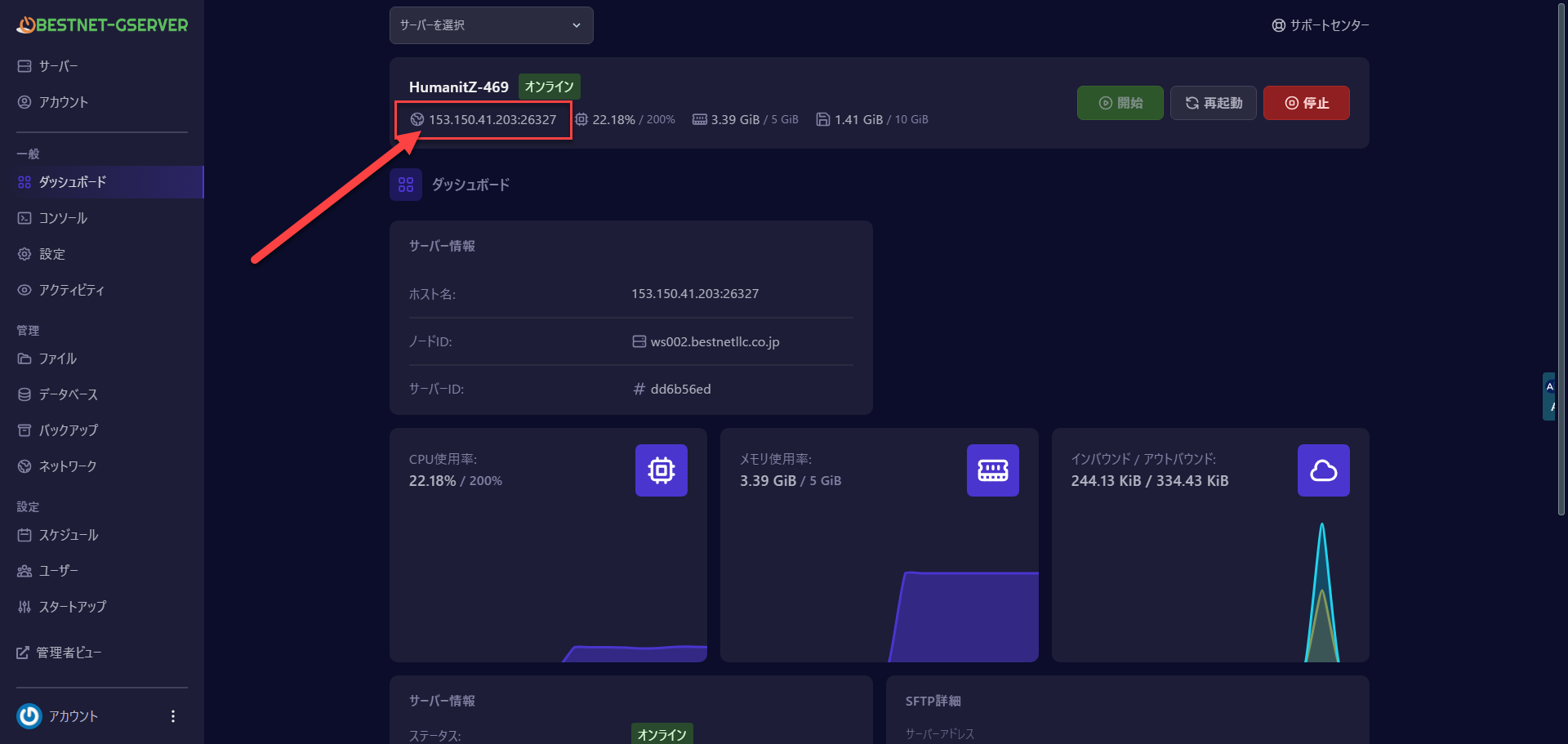1568x744 pixels.
Task: Click the people icon beside ユーザー
Action: [x=24, y=571]
